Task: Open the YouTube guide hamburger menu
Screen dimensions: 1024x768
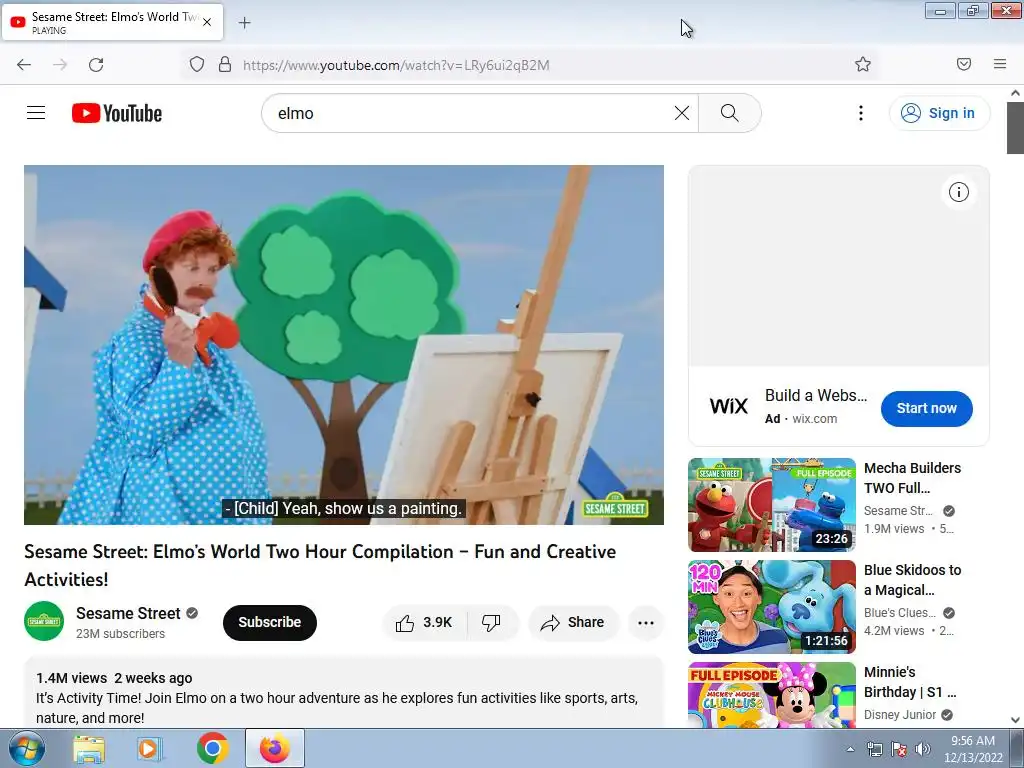Action: 36,113
